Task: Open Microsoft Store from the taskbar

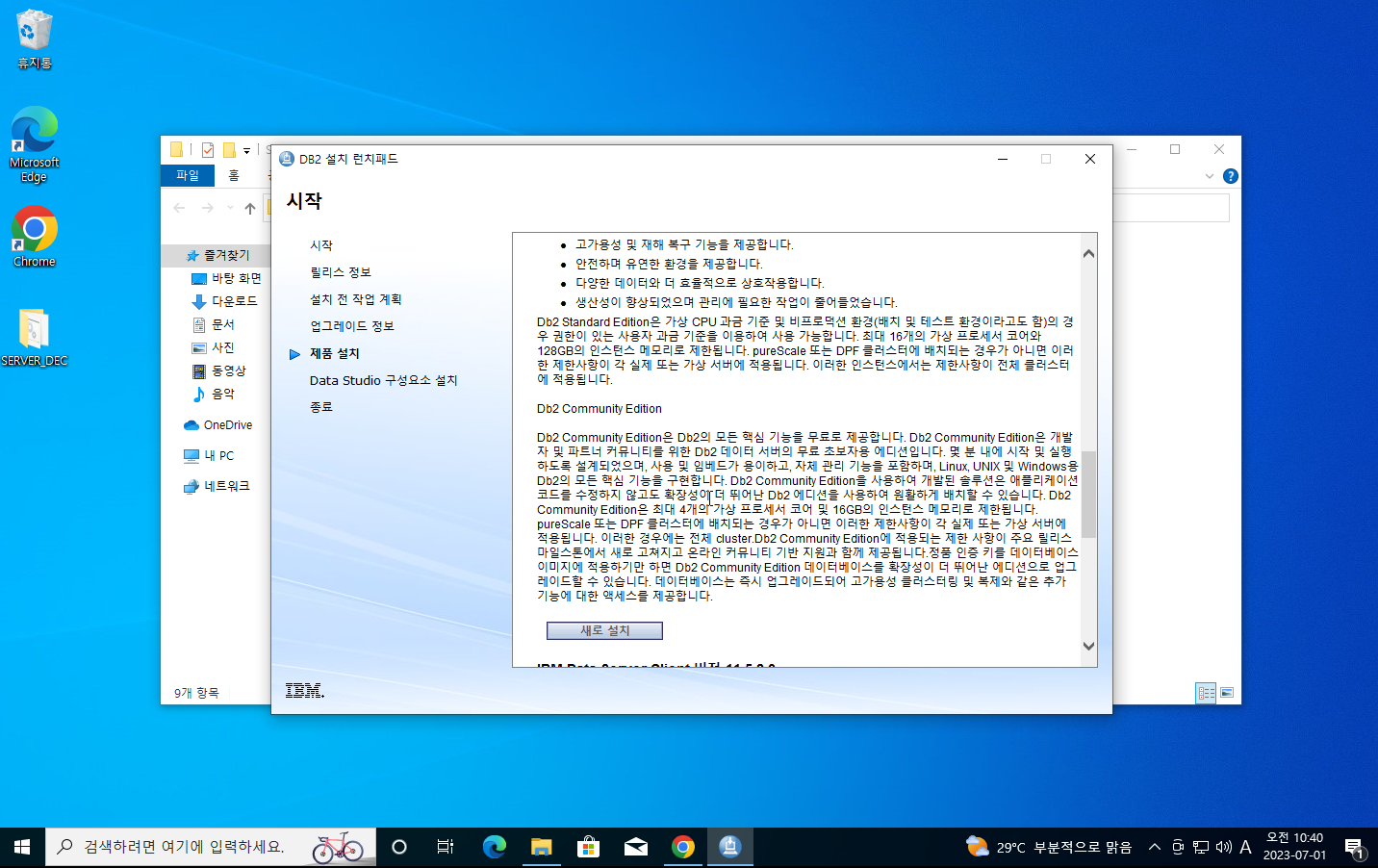Action: pos(588,847)
